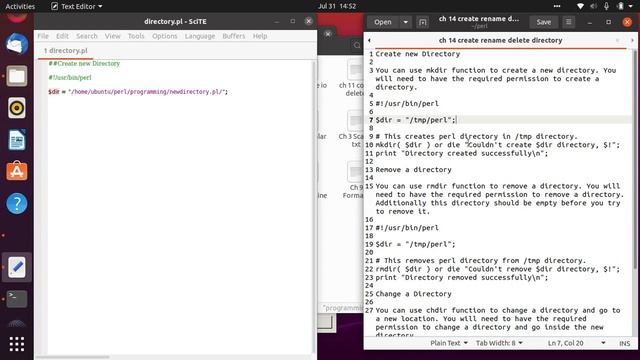Show Applications grid in the dock
This screenshot has width=640, height=360.
[17, 344]
